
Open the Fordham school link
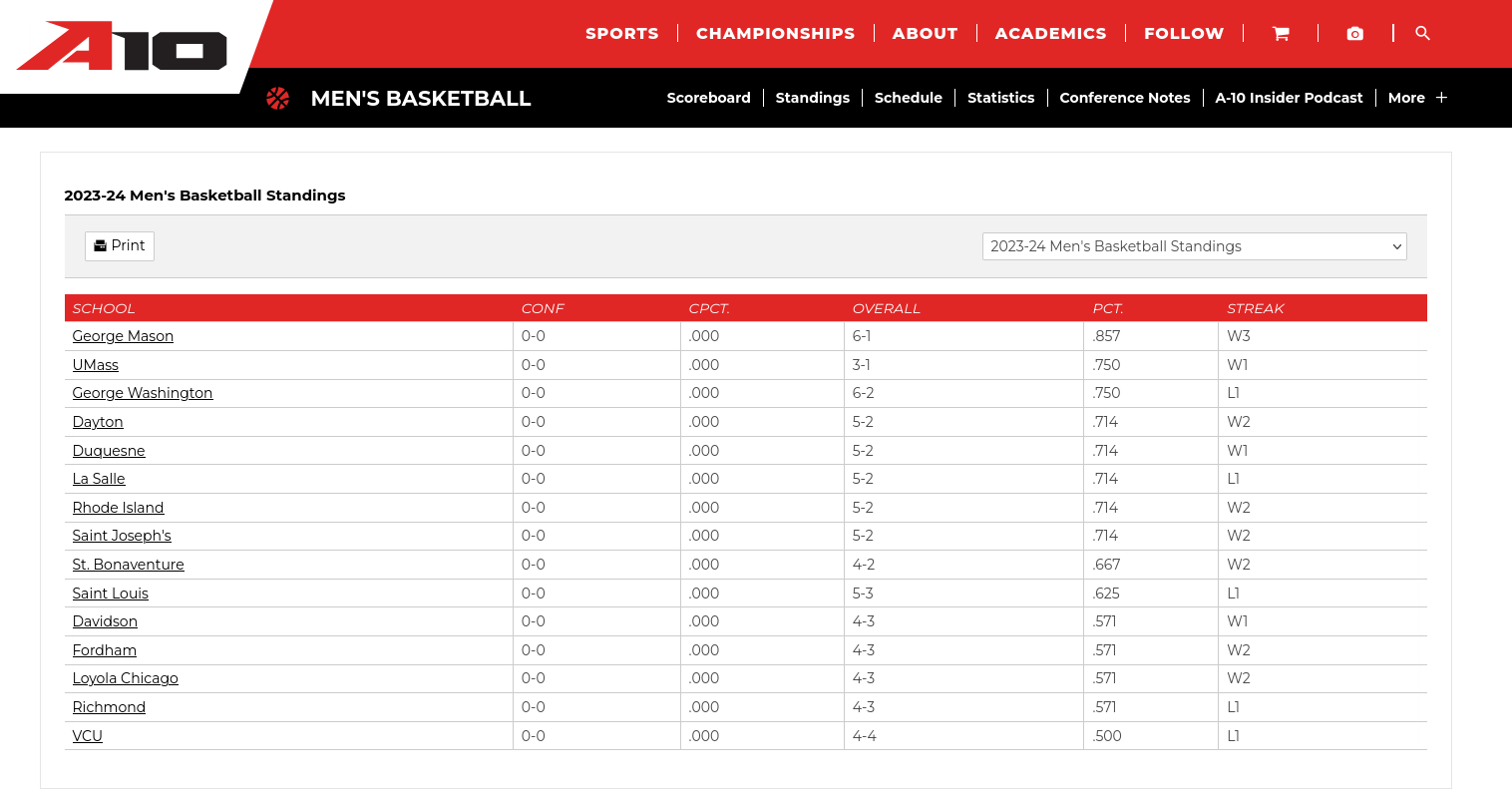coord(105,650)
